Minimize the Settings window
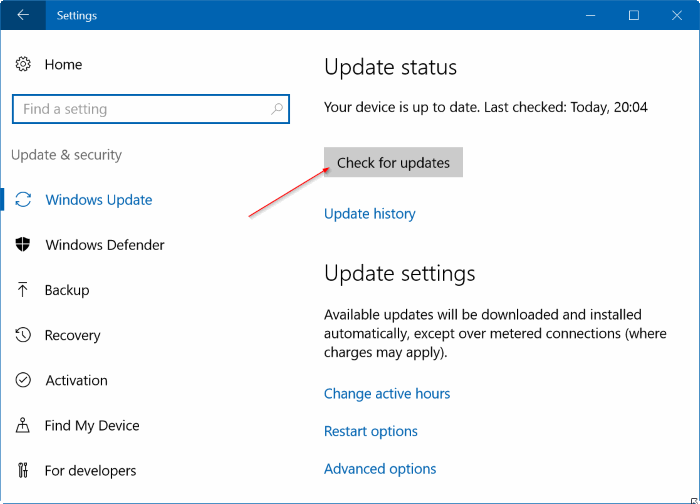Viewport: 700px width, 504px height. point(591,15)
